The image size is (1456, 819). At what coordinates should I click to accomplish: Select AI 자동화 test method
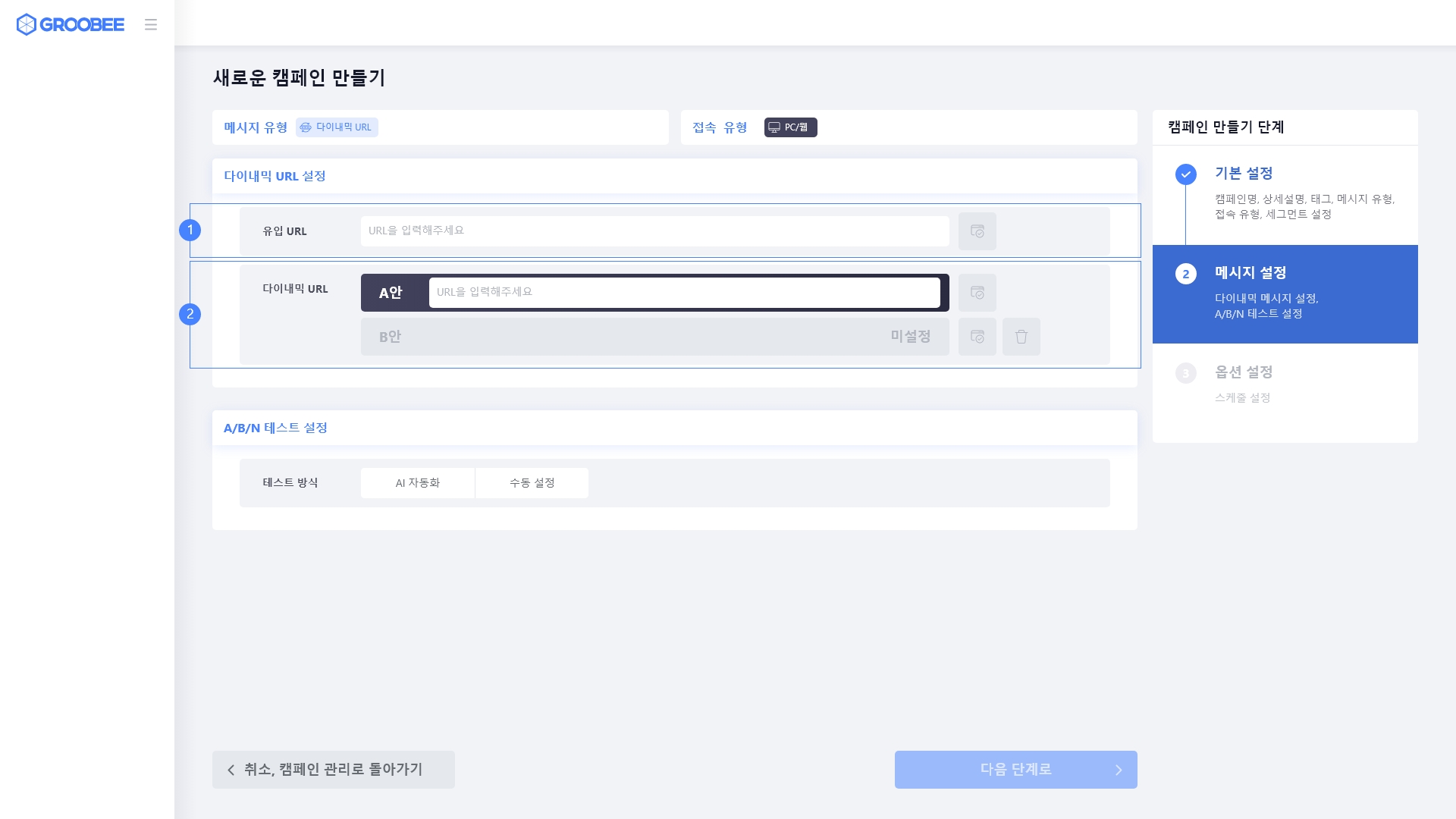click(418, 483)
